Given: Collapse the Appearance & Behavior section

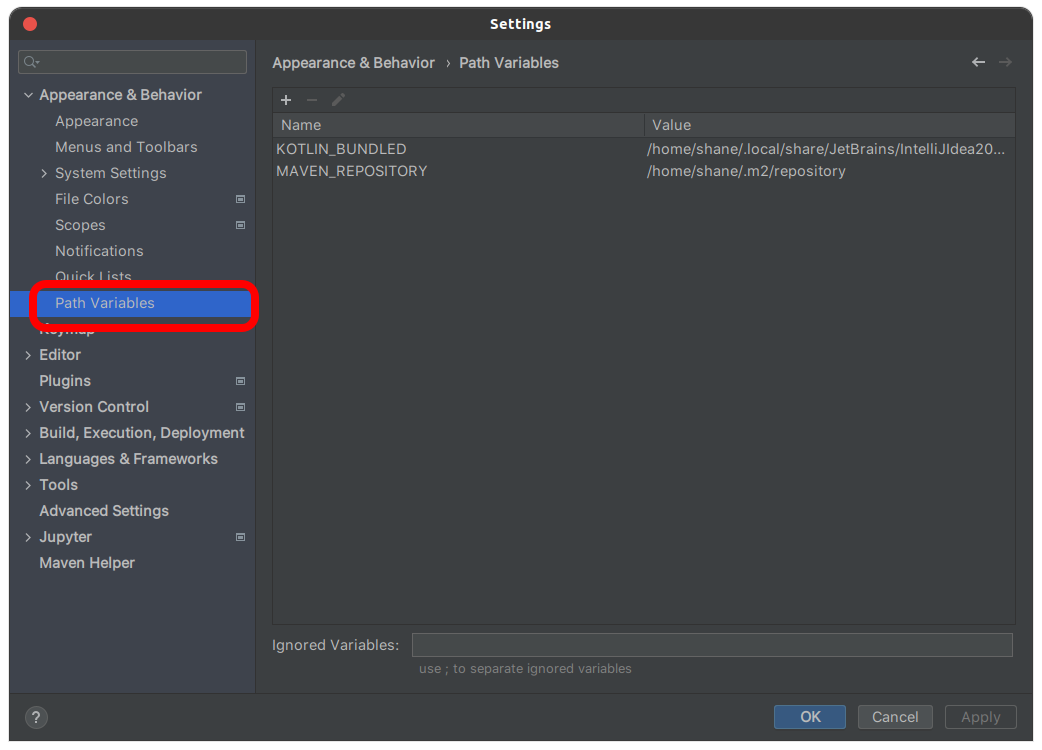Looking at the screenshot, I should pos(28,94).
